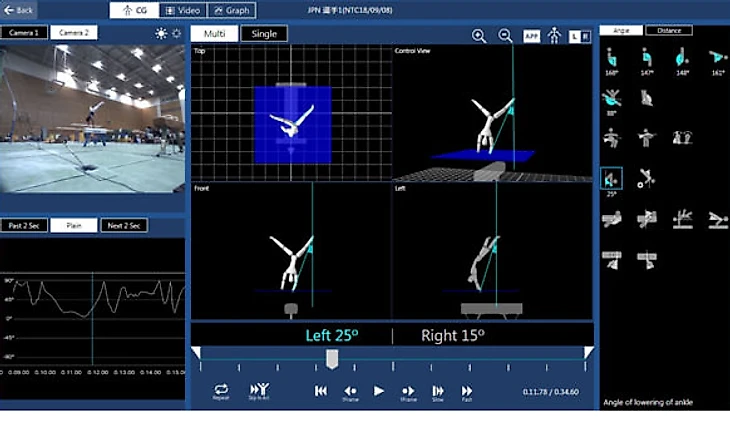The image size is (730, 421).
Task: Step back one frame
Action: (x=351, y=391)
